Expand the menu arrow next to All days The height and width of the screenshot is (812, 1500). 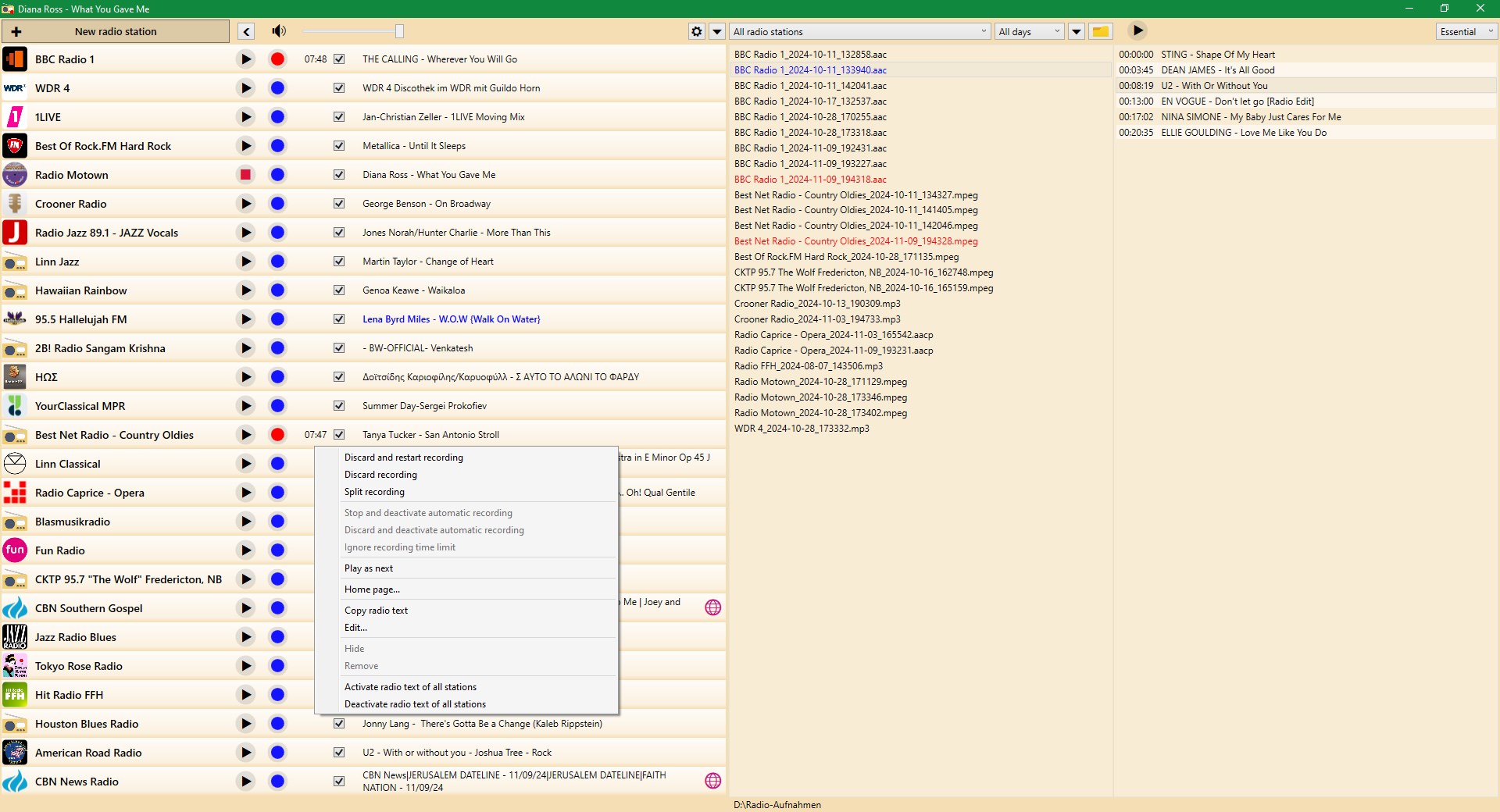coord(1077,31)
